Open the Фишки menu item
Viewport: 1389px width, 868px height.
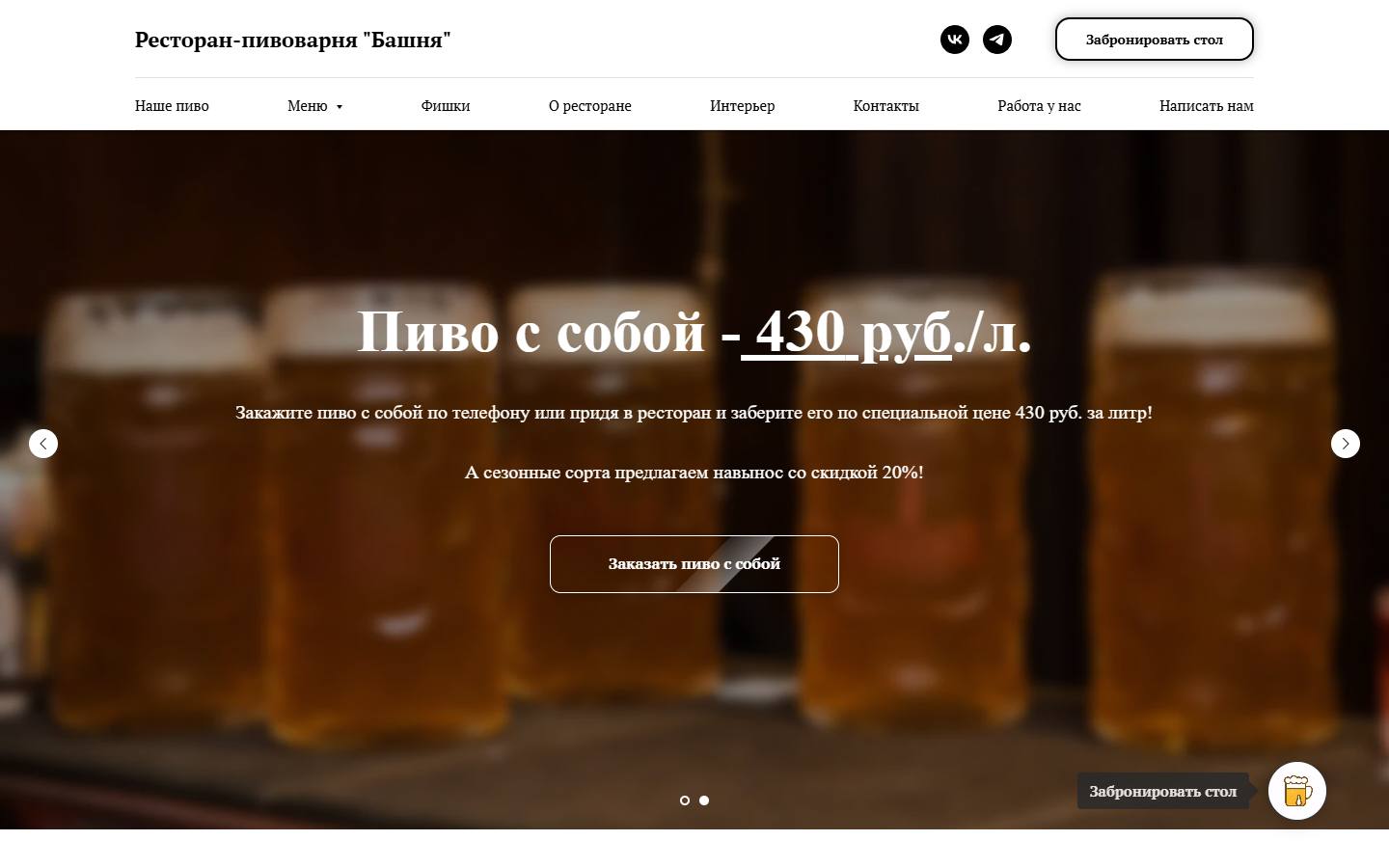446,106
